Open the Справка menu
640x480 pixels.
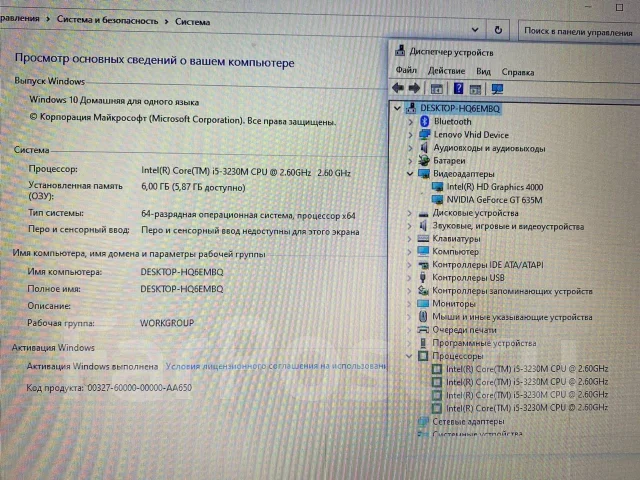click(518, 72)
